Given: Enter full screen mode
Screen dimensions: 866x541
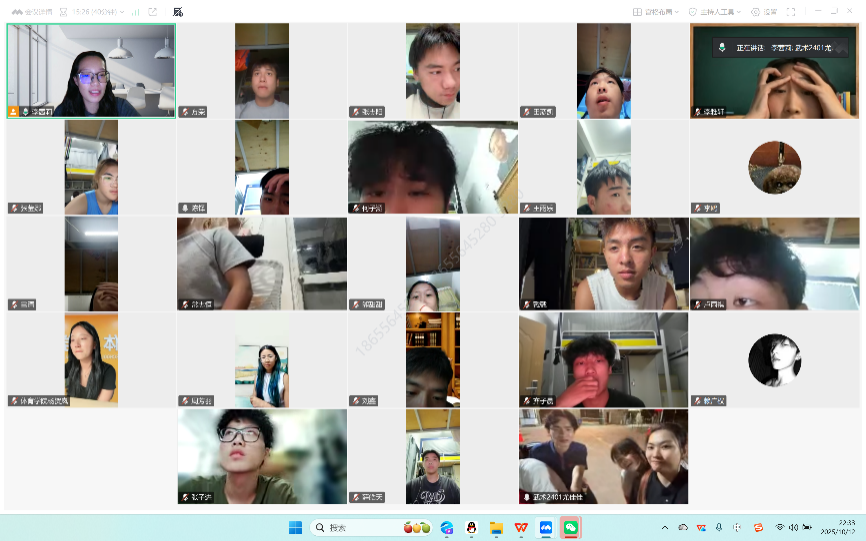Looking at the screenshot, I should (791, 12).
